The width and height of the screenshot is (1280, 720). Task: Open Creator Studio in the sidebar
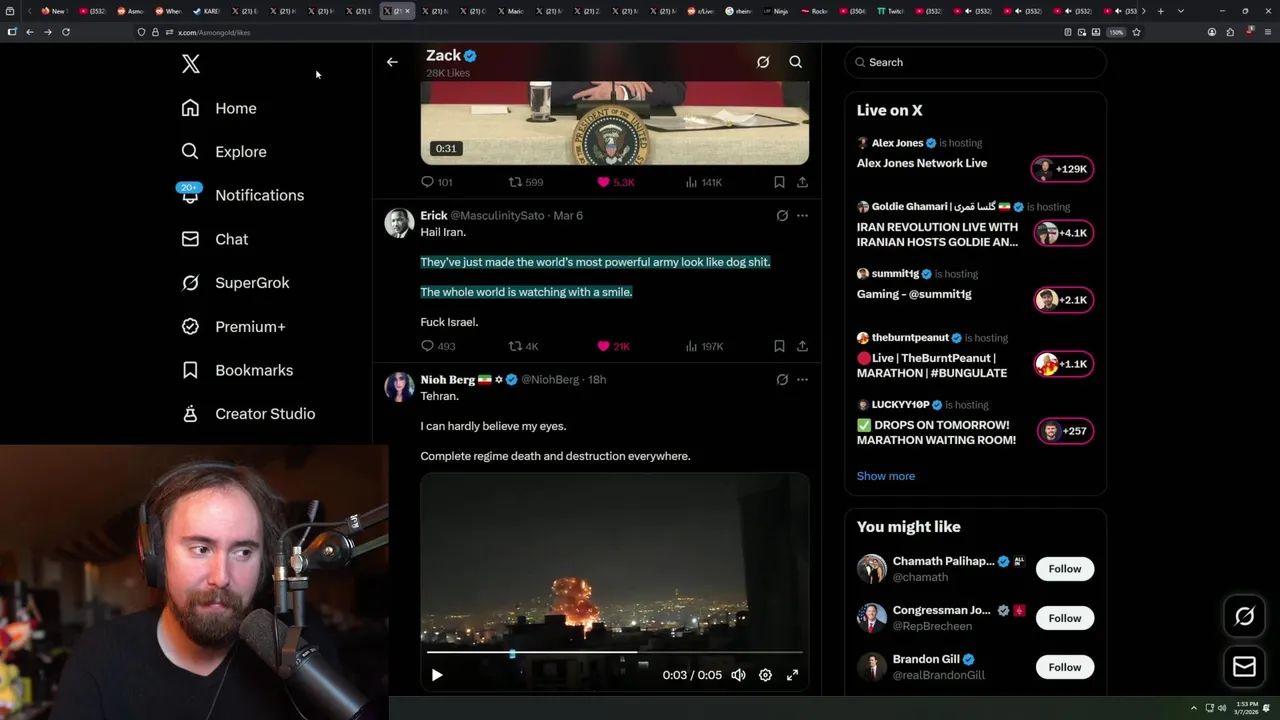tap(248, 414)
